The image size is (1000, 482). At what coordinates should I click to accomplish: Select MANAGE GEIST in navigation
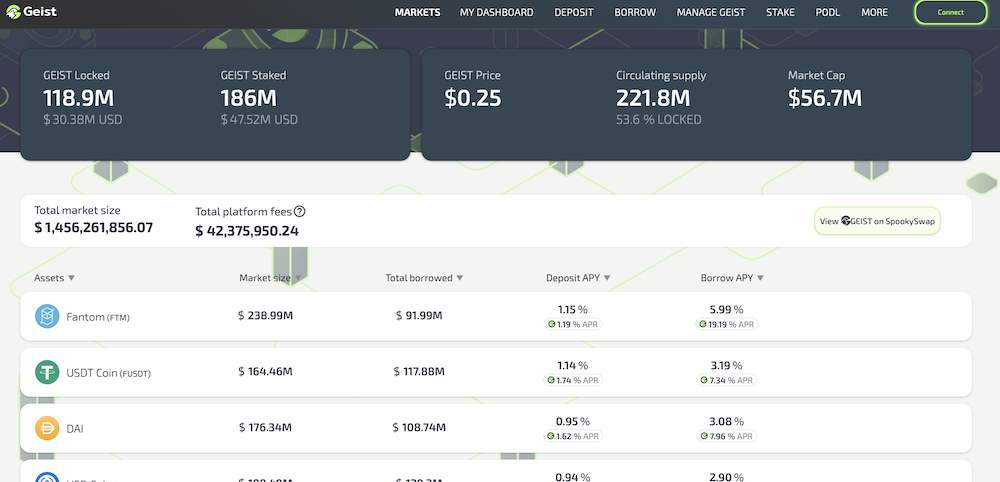click(x=710, y=12)
